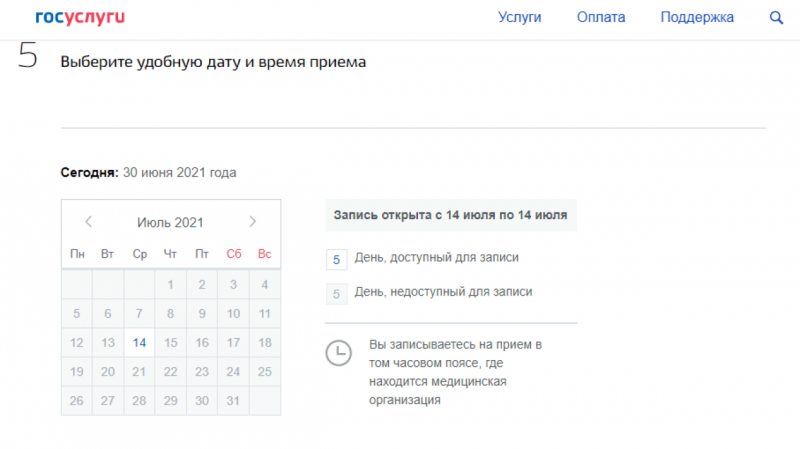Click calendar day 21
Image resolution: width=800 pixels, height=449 pixels.
(x=139, y=372)
